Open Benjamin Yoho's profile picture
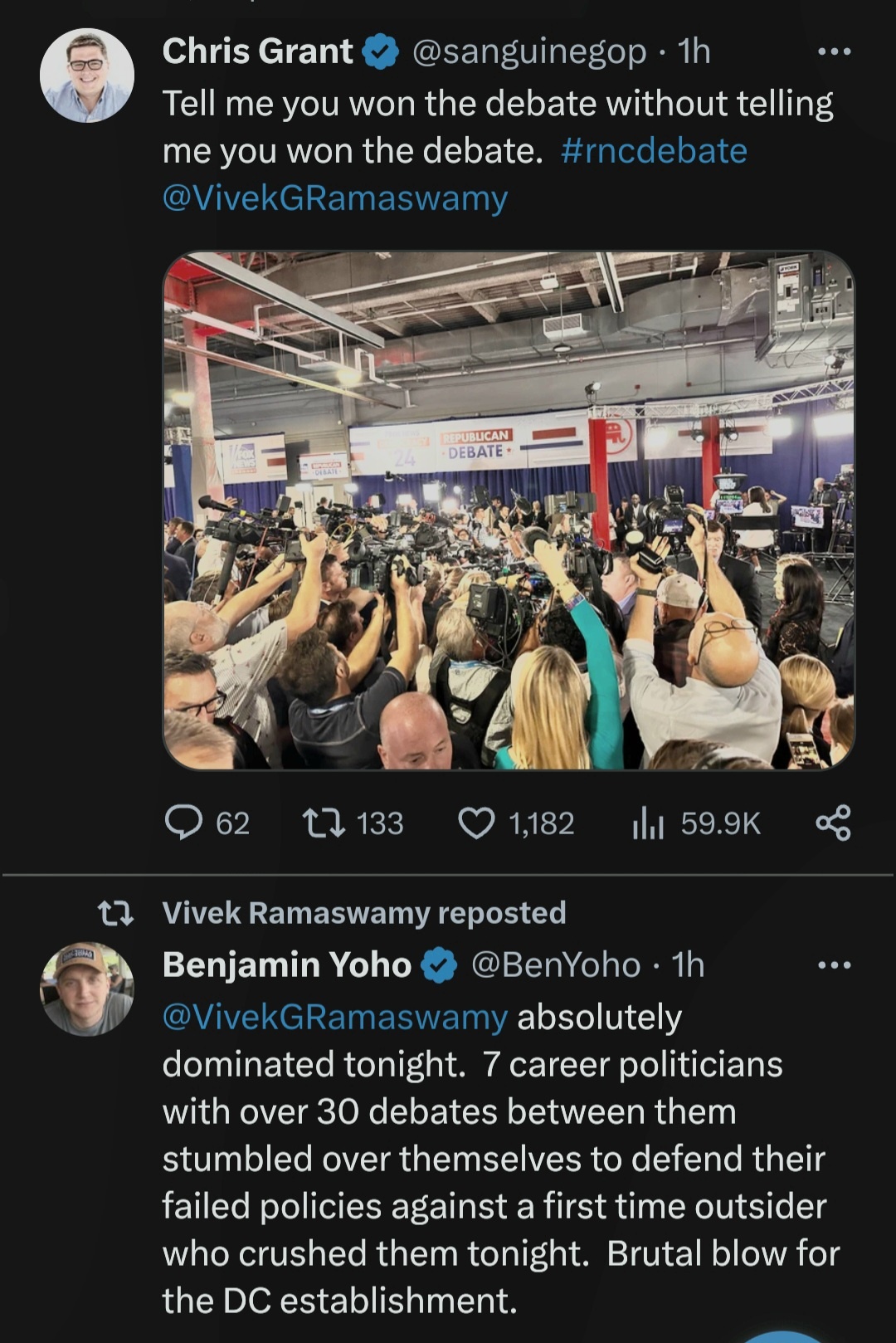 [x=87, y=989]
